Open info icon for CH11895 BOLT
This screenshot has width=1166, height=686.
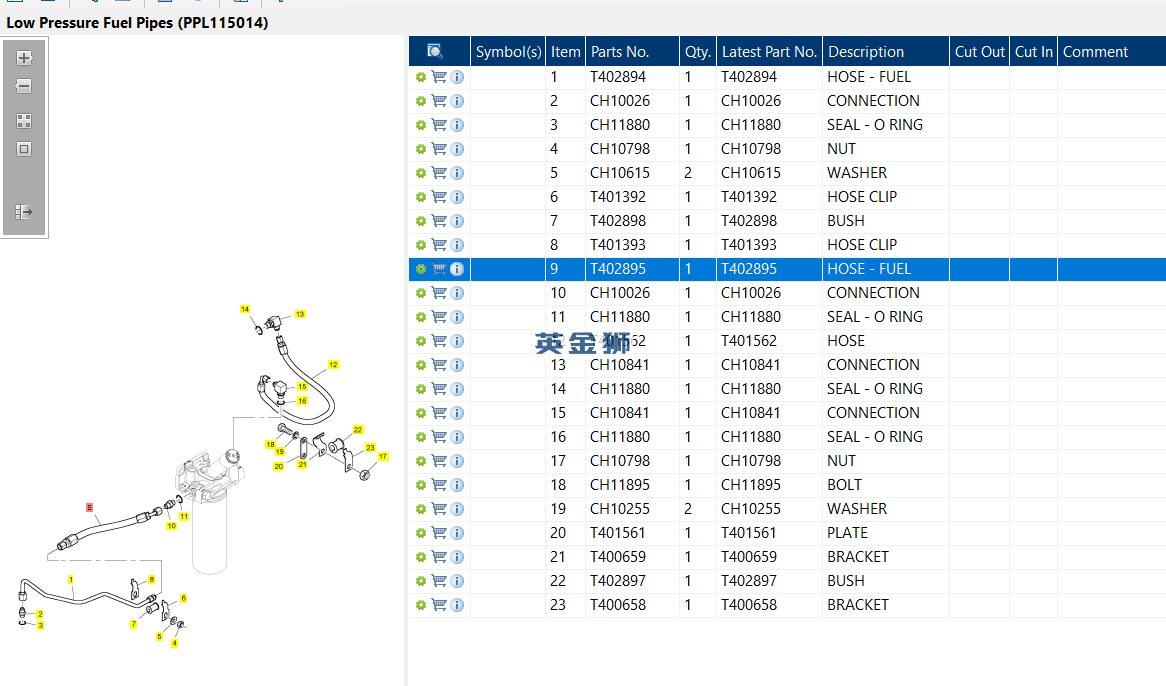457,485
